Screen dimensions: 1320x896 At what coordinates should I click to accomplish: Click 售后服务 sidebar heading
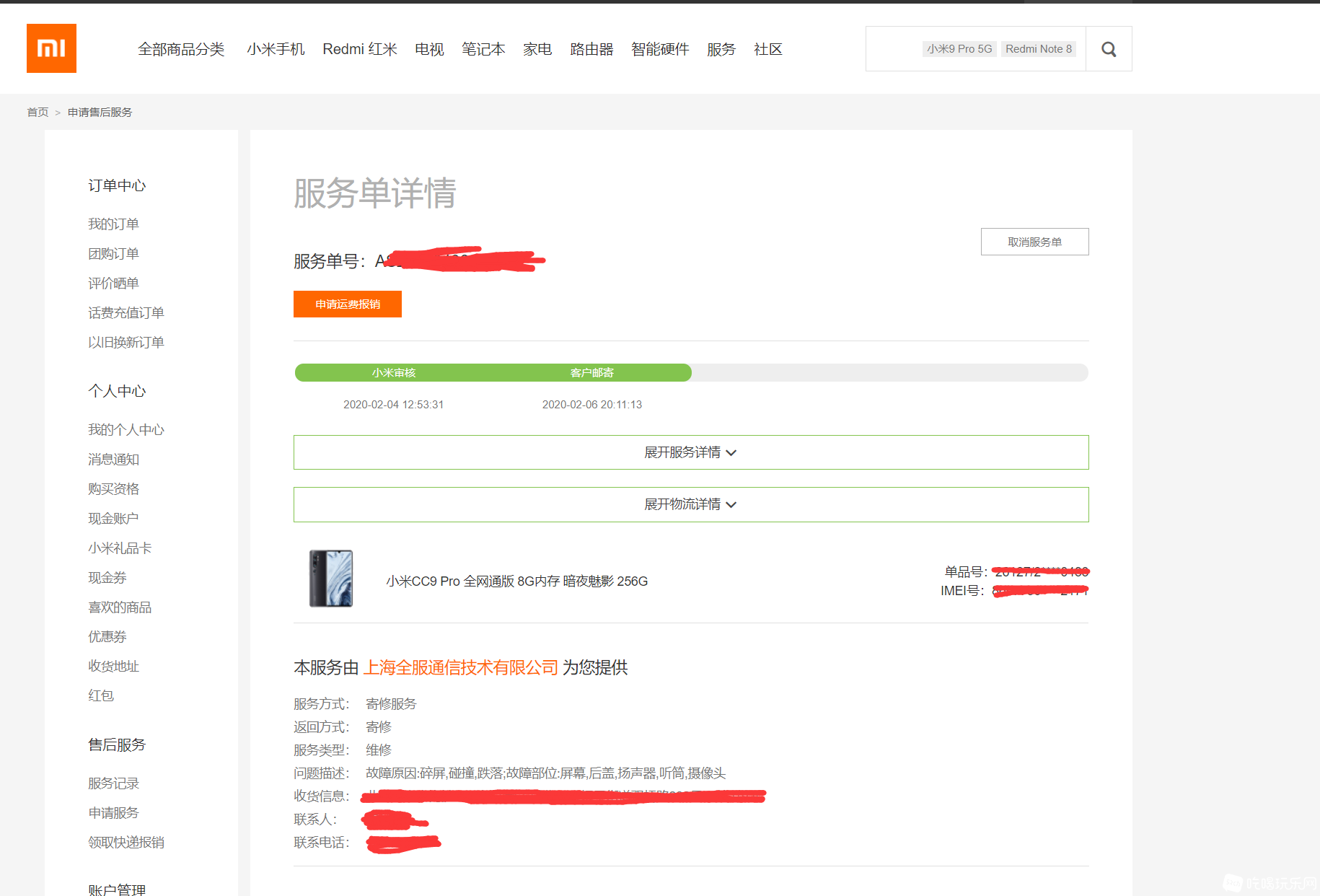pos(117,745)
